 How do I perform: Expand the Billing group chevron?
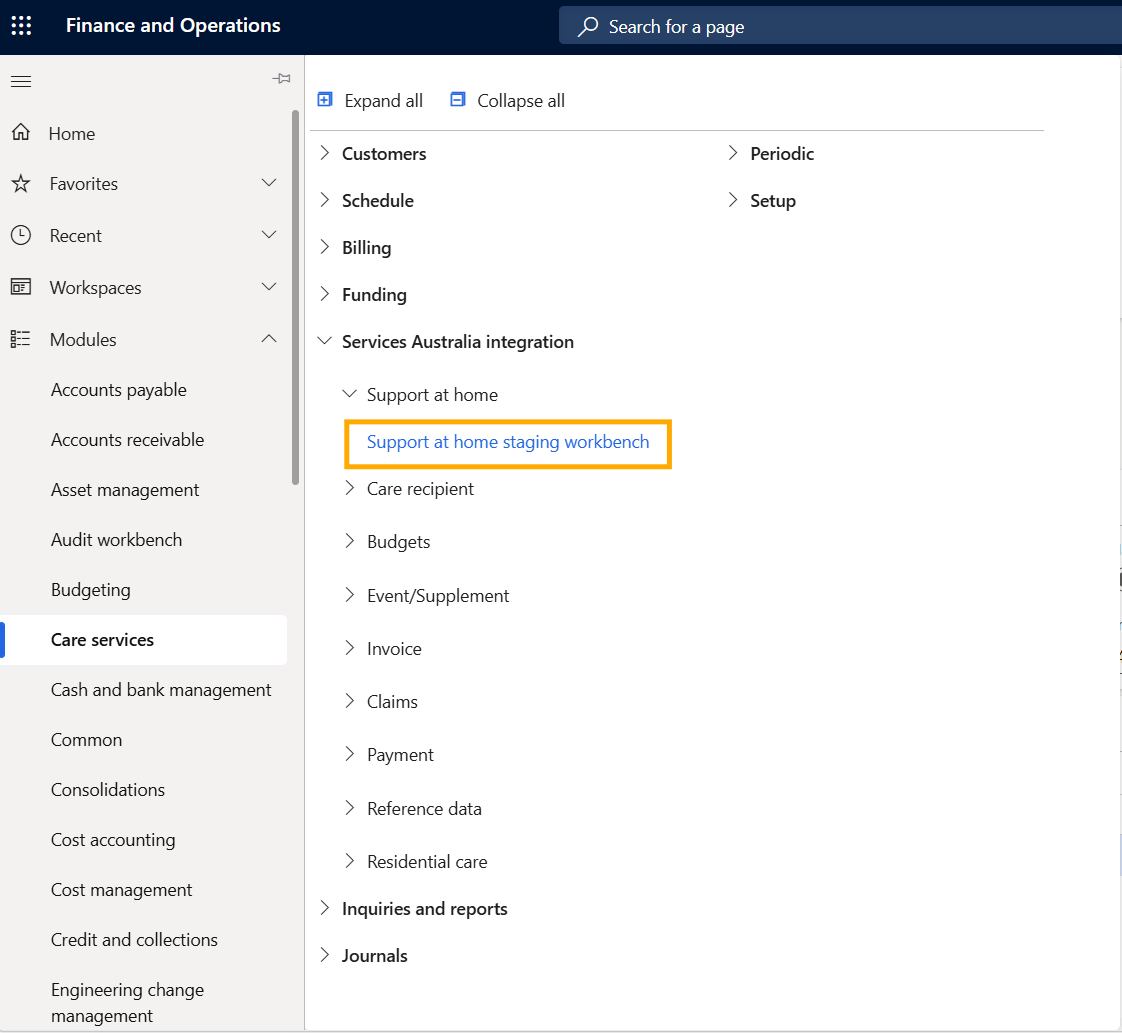(325, 247)
